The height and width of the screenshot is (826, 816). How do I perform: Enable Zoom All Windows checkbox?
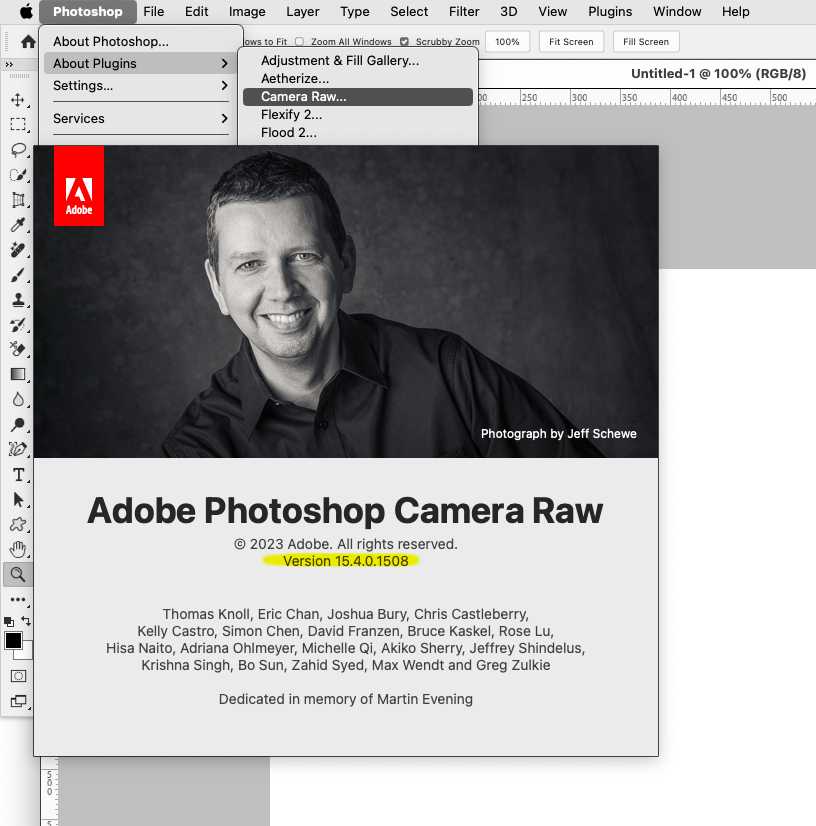coord(300,42)
